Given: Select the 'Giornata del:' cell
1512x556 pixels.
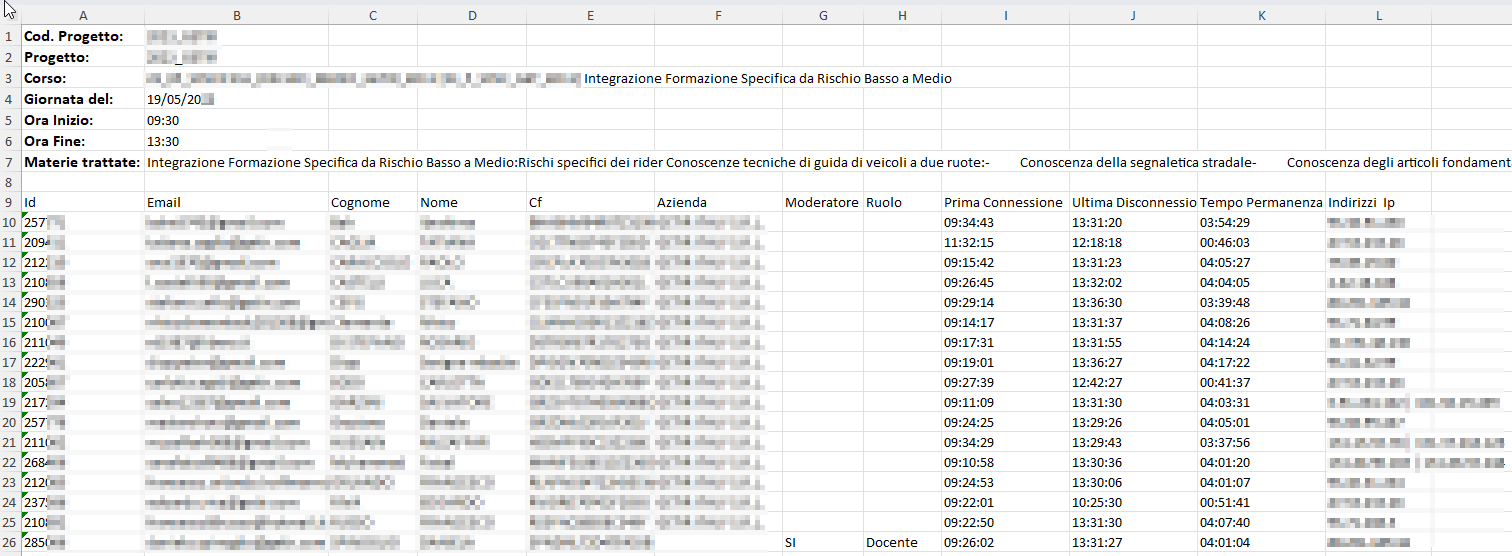Looking at the screenshot, I should (68, 99).
